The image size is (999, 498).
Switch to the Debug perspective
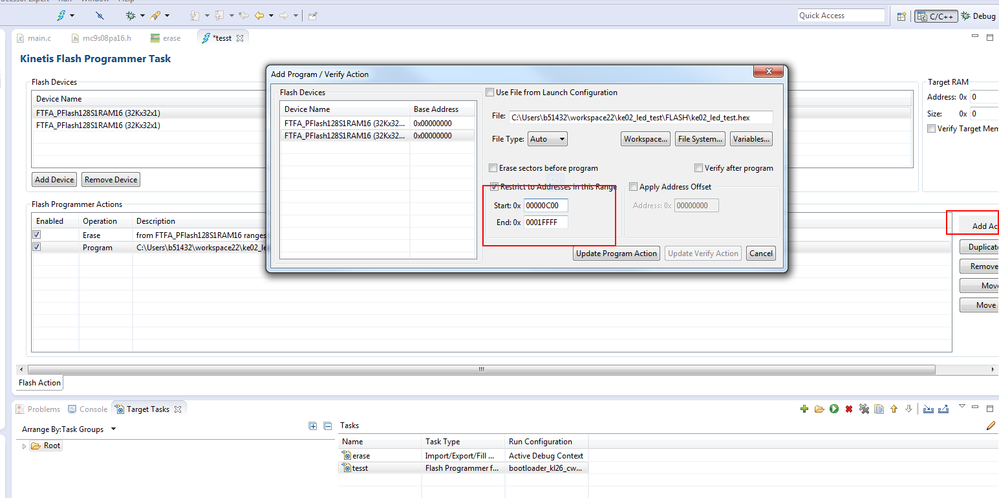click(x=978, y=16)
